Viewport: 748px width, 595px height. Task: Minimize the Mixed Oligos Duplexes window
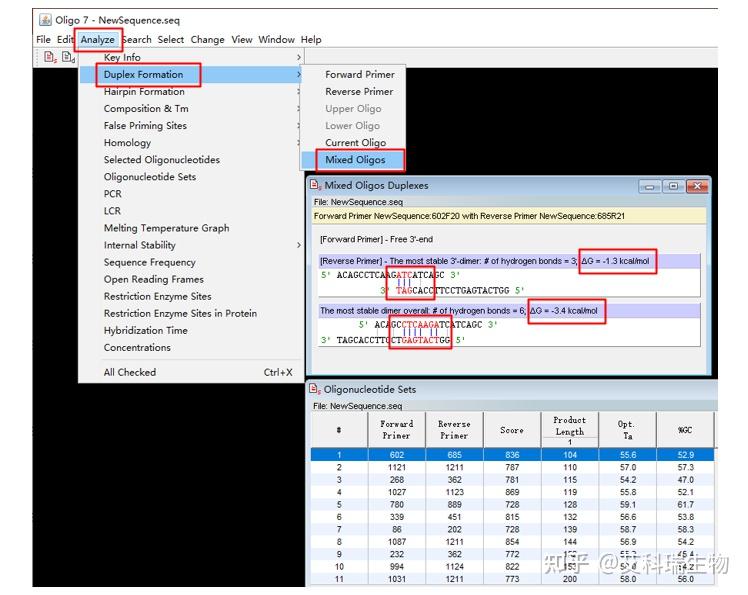tap(649, 186)
